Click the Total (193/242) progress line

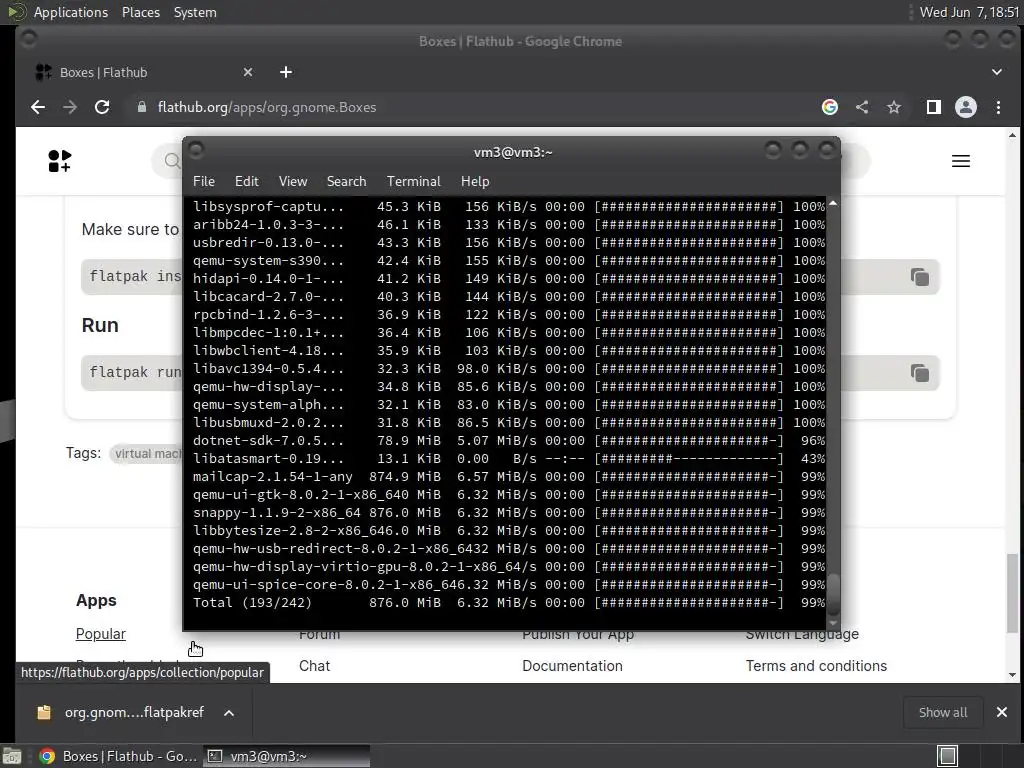(x=509, y=603)
